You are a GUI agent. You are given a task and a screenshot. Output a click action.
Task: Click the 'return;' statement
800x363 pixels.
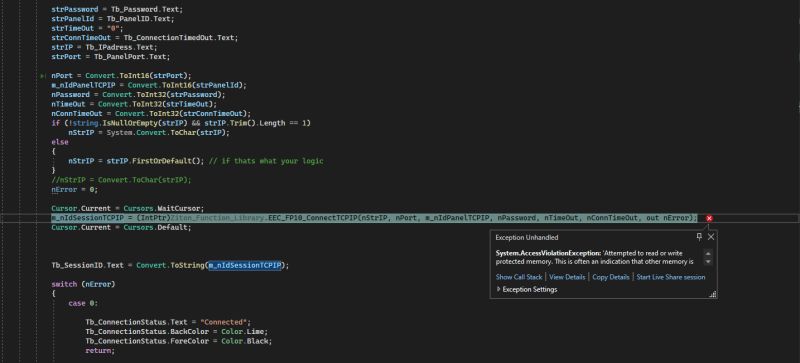click(100, 351)
